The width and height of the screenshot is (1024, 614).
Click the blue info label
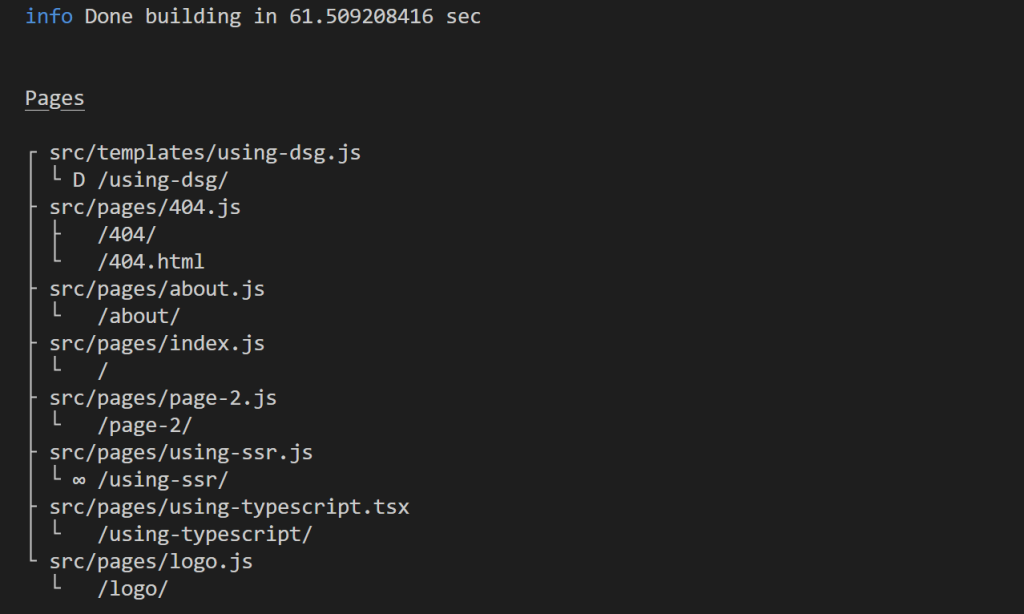49,16
